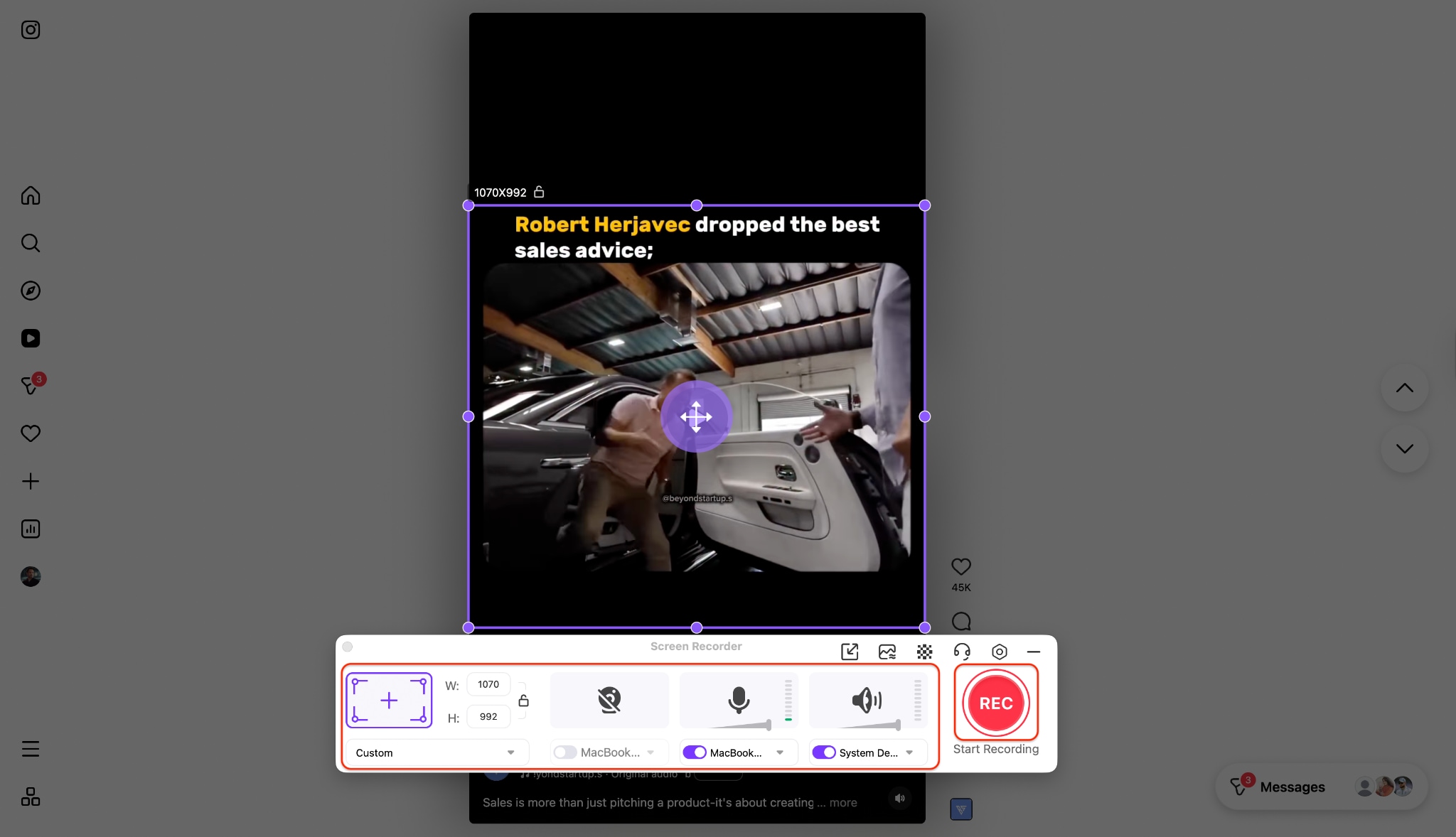The height and width of the screenshot is (837, 1456).
Task: Click the REC Start Recording button
Action: click(x=996, y=703)
